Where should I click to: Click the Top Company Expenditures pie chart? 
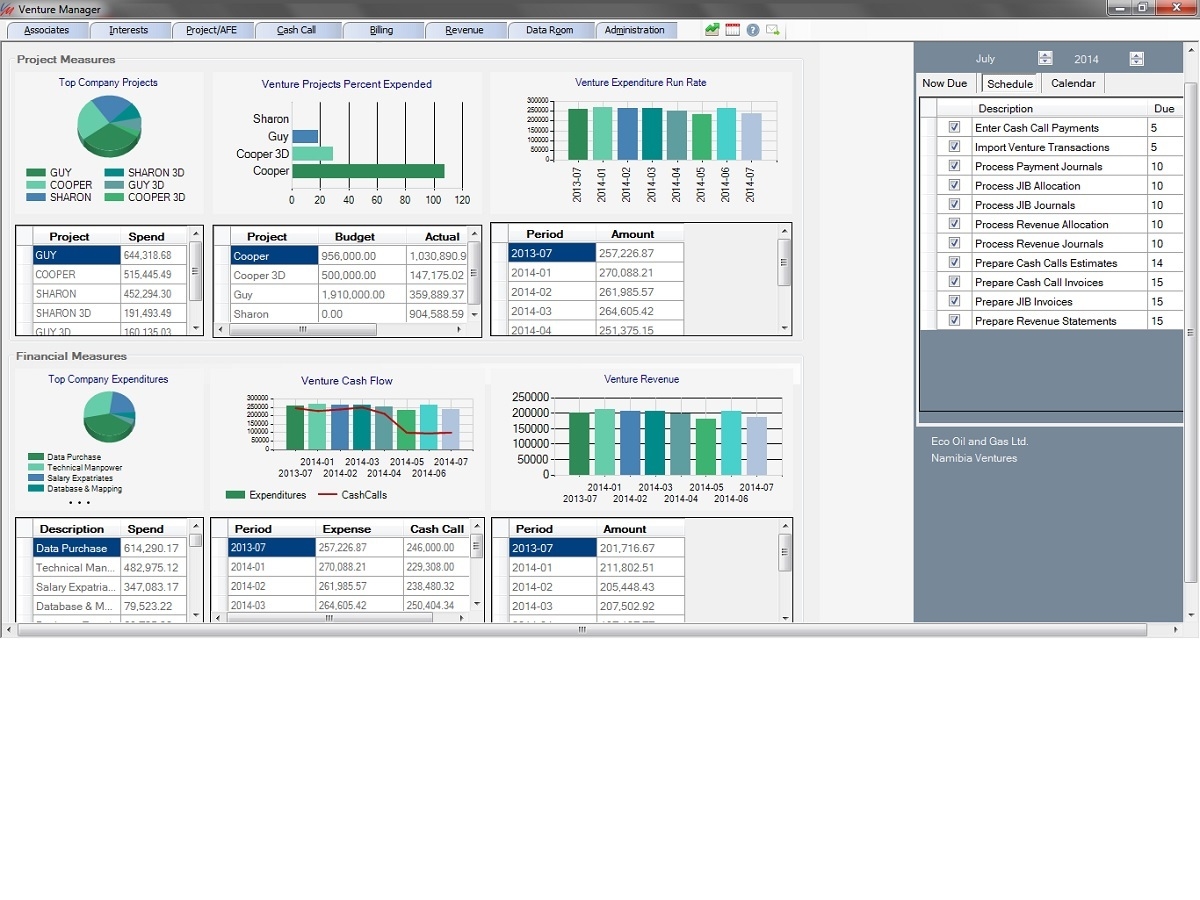coord(109,417)
